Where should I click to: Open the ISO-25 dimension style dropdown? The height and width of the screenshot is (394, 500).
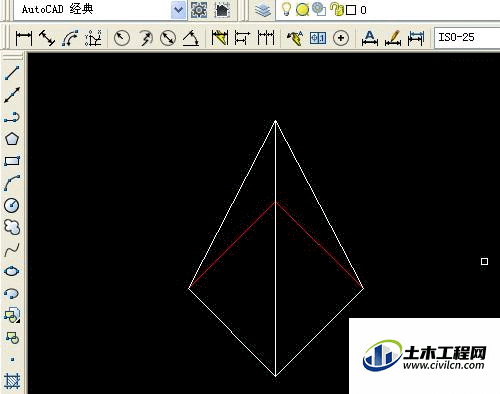[467, 38]
